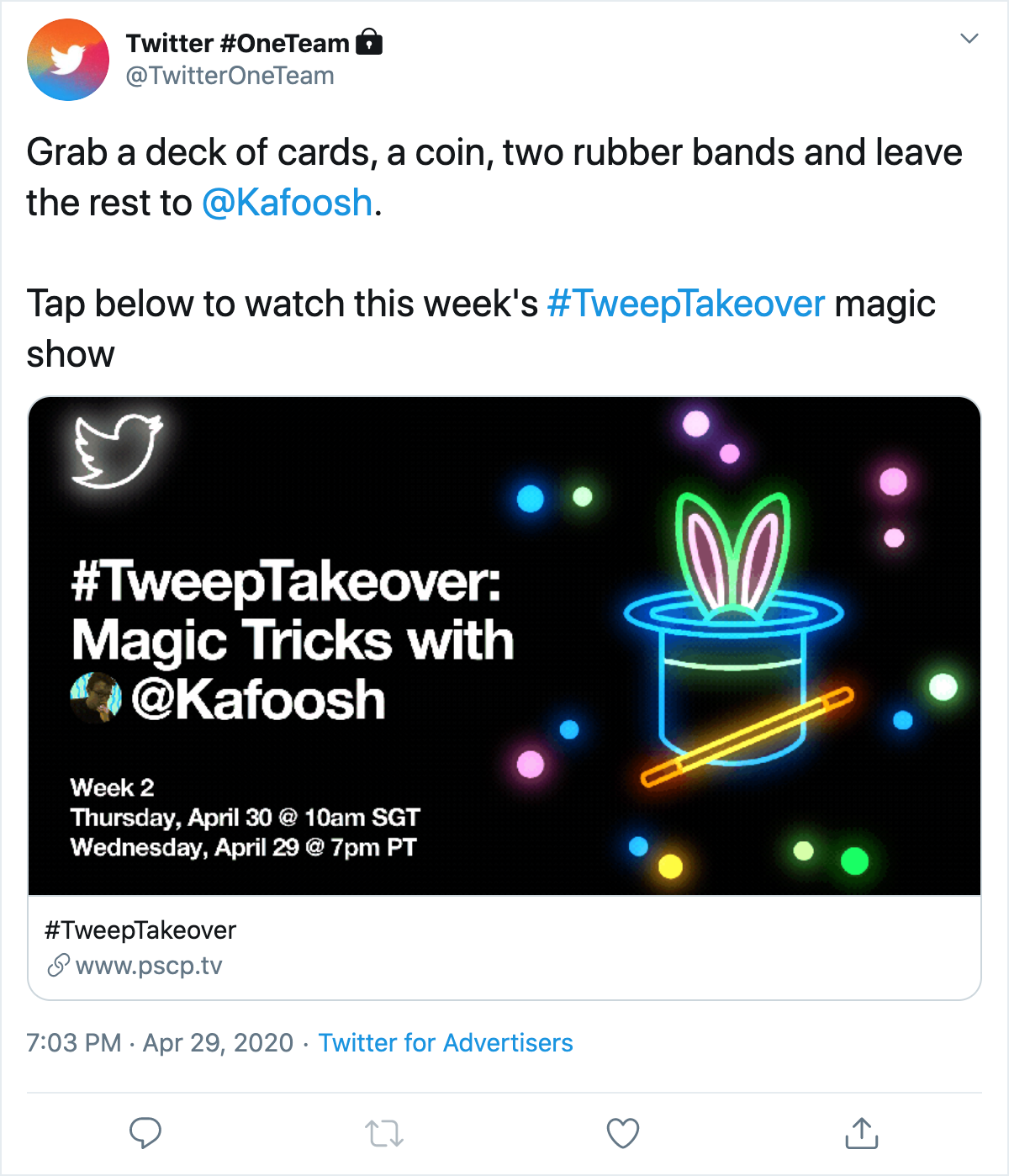Click the Twitter #OneTeam display name
Image resolution: width=1009 pixels, height=1176 pixels.
[x=238, y=43]
